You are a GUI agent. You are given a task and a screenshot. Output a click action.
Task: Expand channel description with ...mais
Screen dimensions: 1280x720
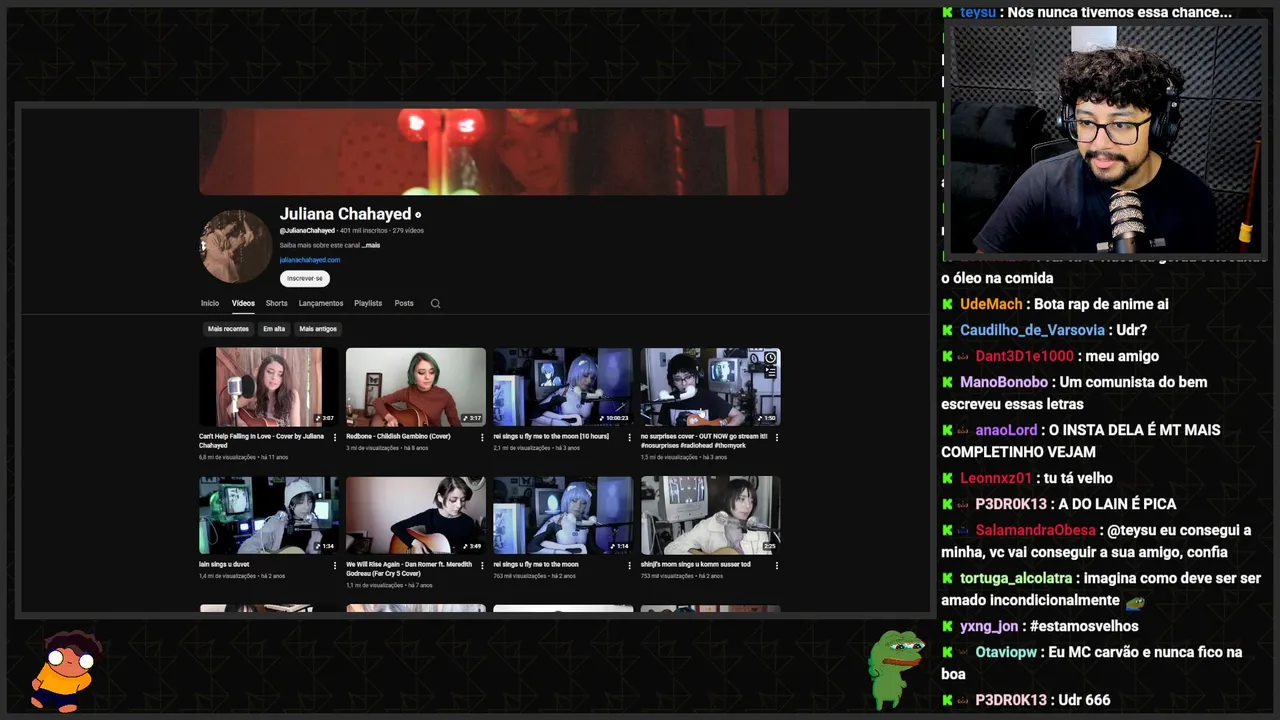pyautogui.click(x=371, y=245)
